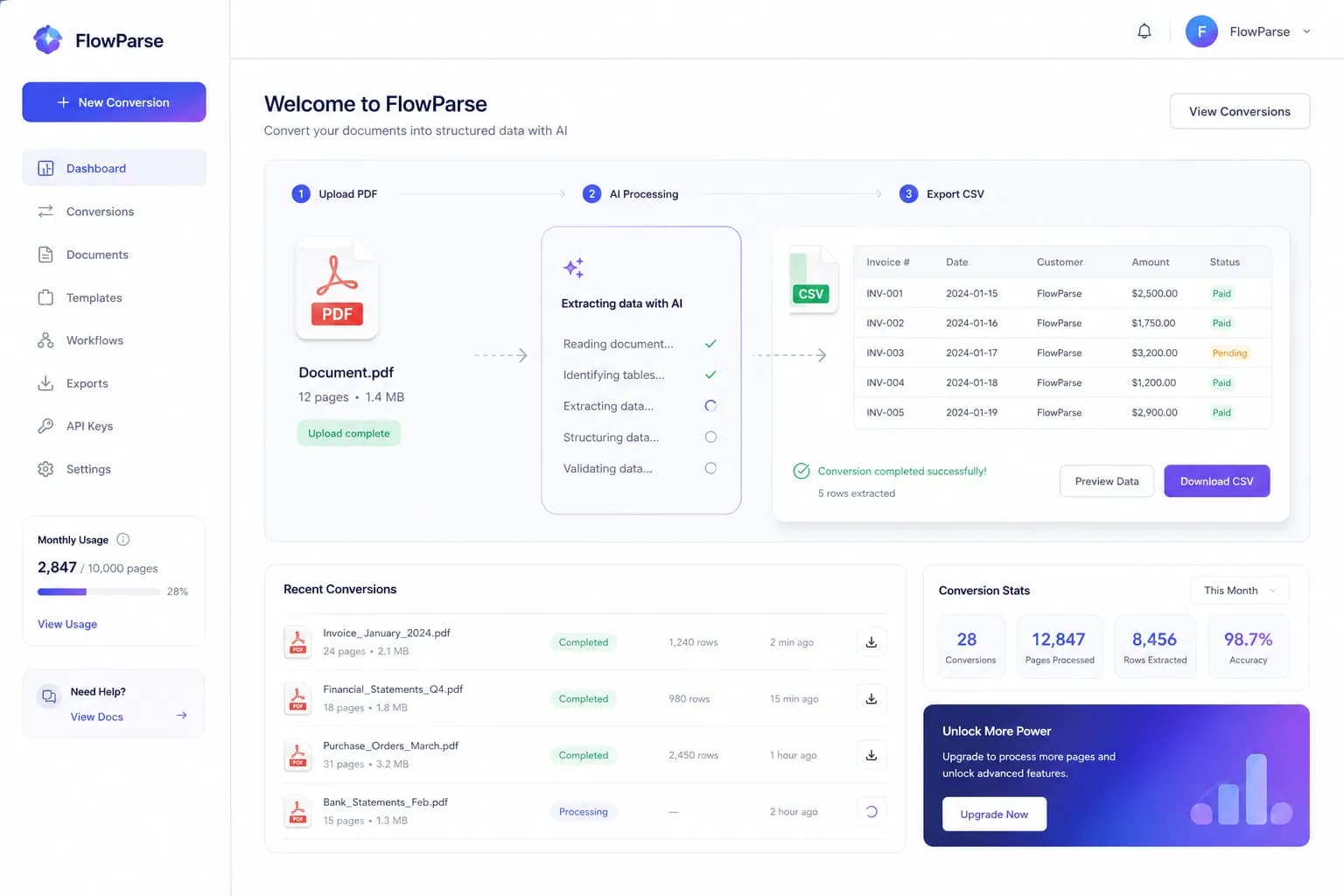Click PDF icon of Invoice_January_2024.pdf
1344x896 pixels.
(x=297, y=642)
